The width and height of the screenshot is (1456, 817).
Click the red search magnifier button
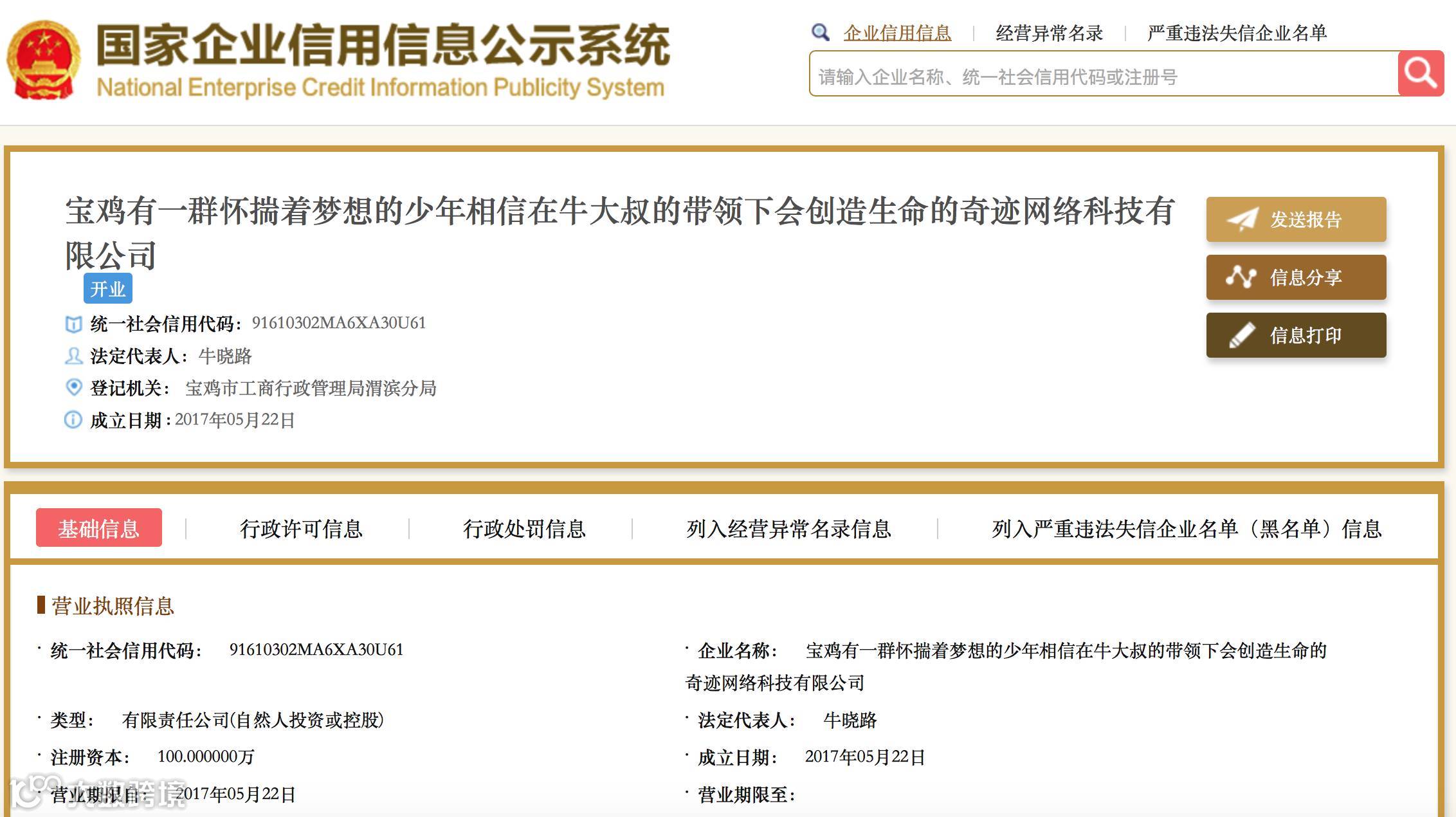point(1421,73)
